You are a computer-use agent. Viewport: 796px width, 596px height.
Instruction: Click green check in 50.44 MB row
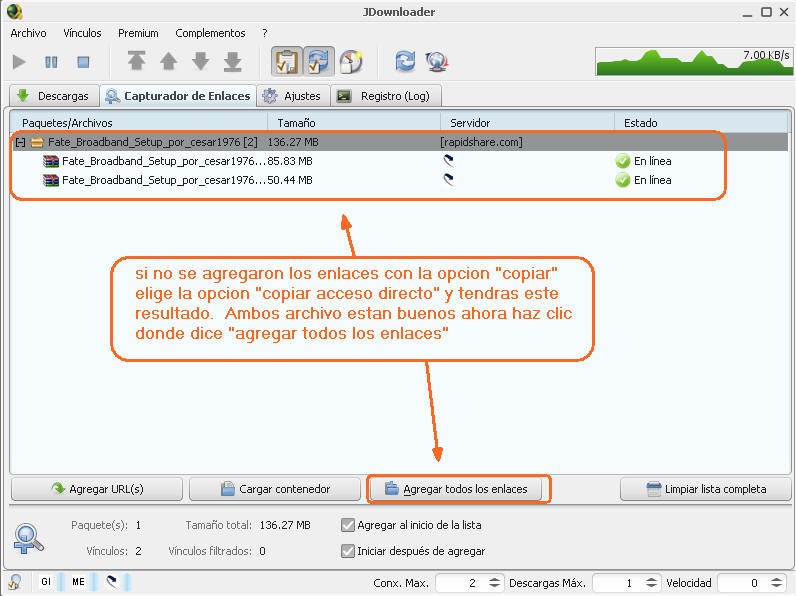click(x=623, y=180)
